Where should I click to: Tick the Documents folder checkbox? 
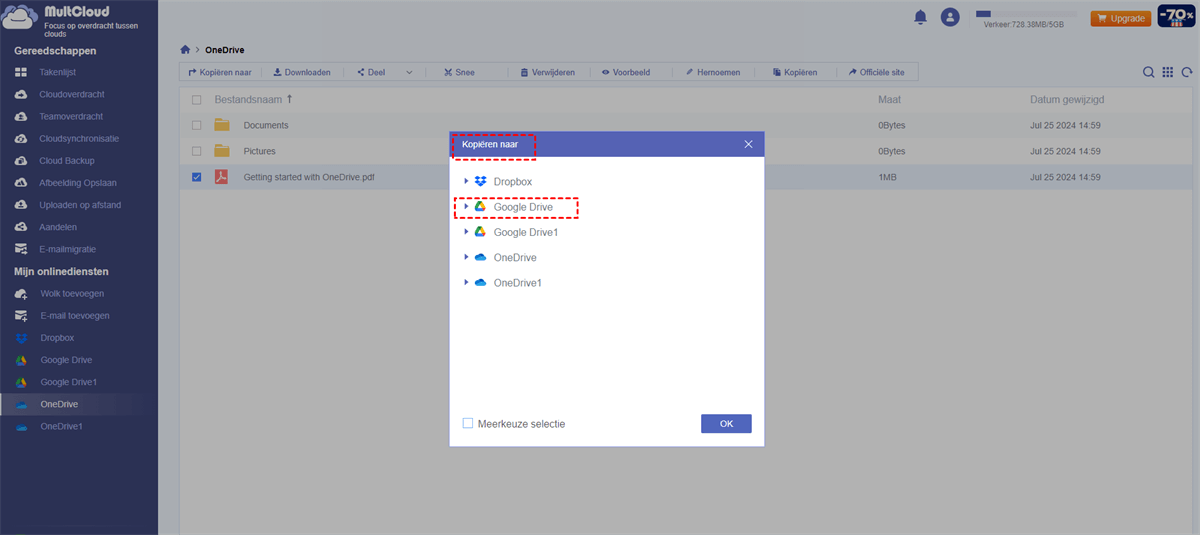coord(196,125)
